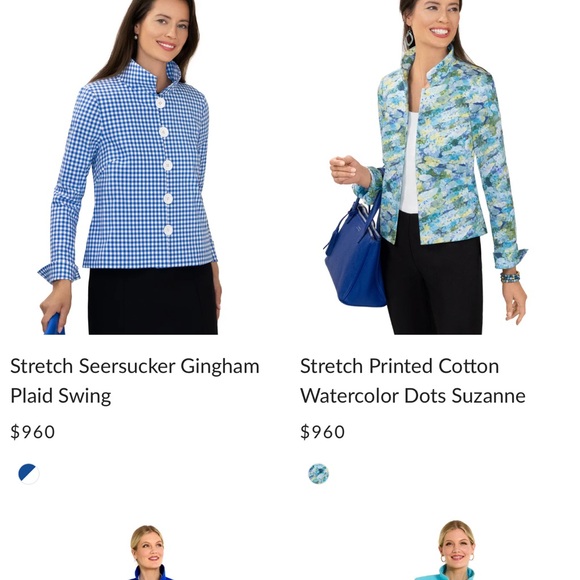The image size is (580, 580).
Task: Open the watercolor dots jacket product photo
Action: point(429,167)
